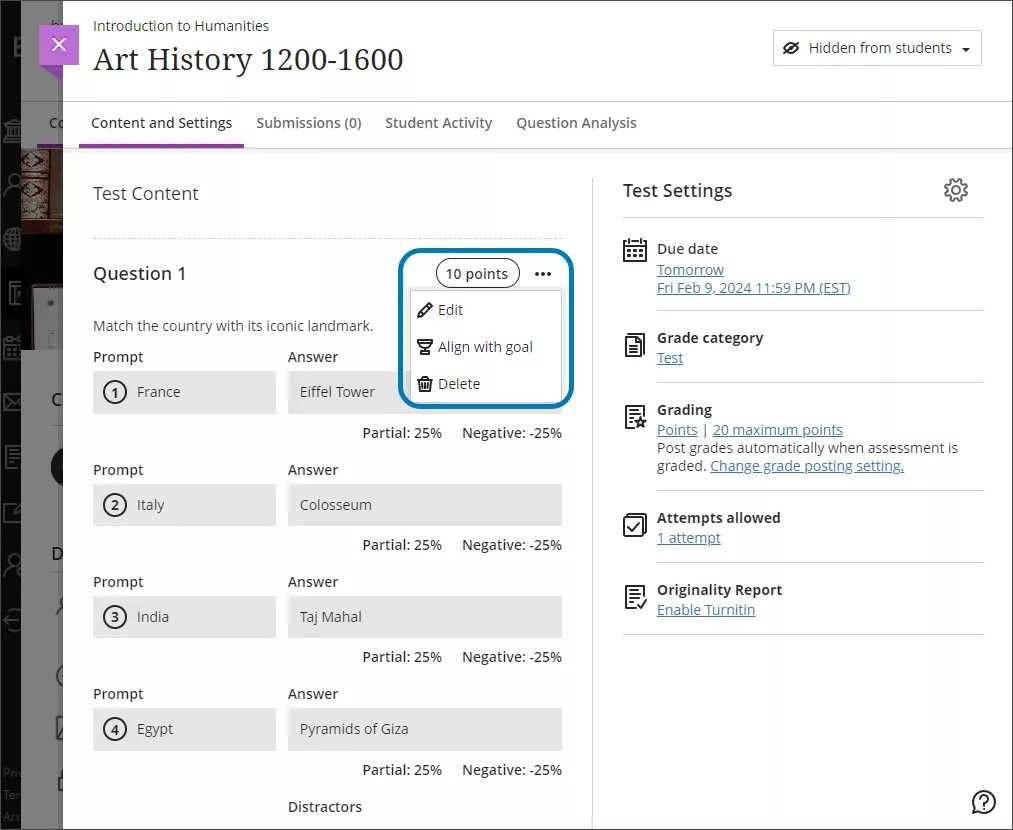Click the pencil icon next to Edit
Image resolution: width=1013 pixels, height=830 pixels.
click(x=424, y=310)
